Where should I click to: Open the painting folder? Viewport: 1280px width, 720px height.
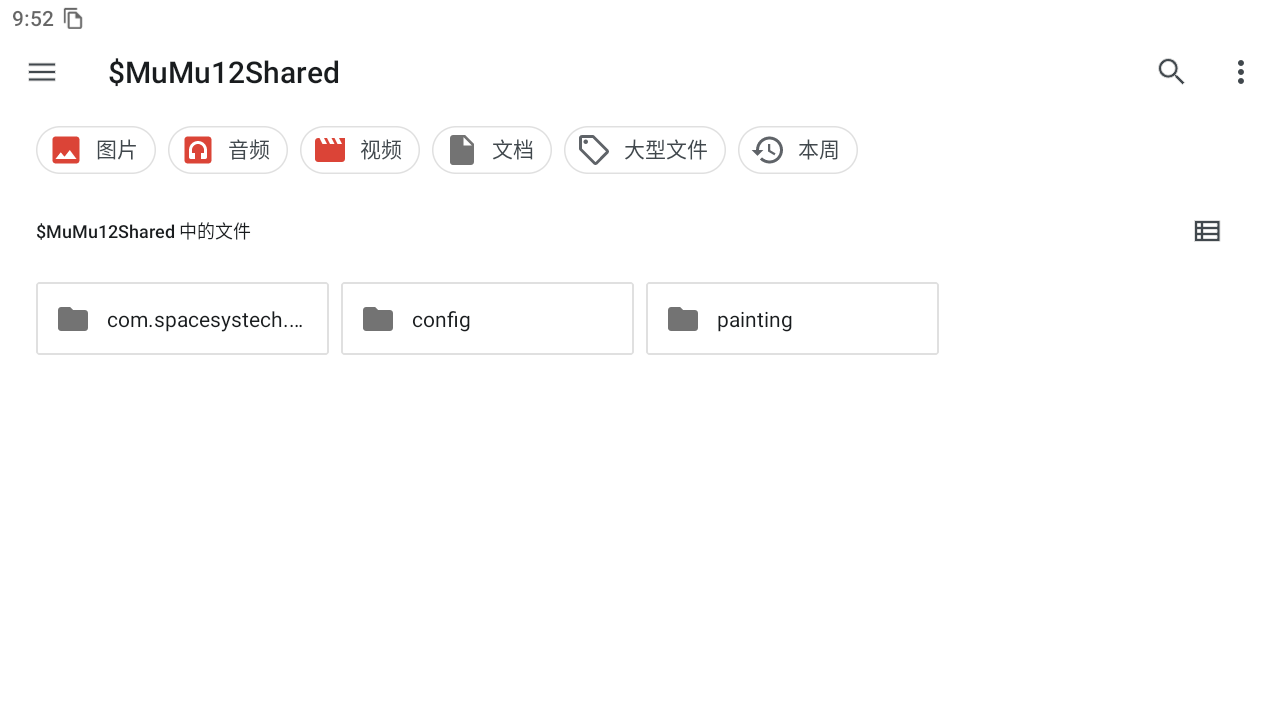point(793,319)
